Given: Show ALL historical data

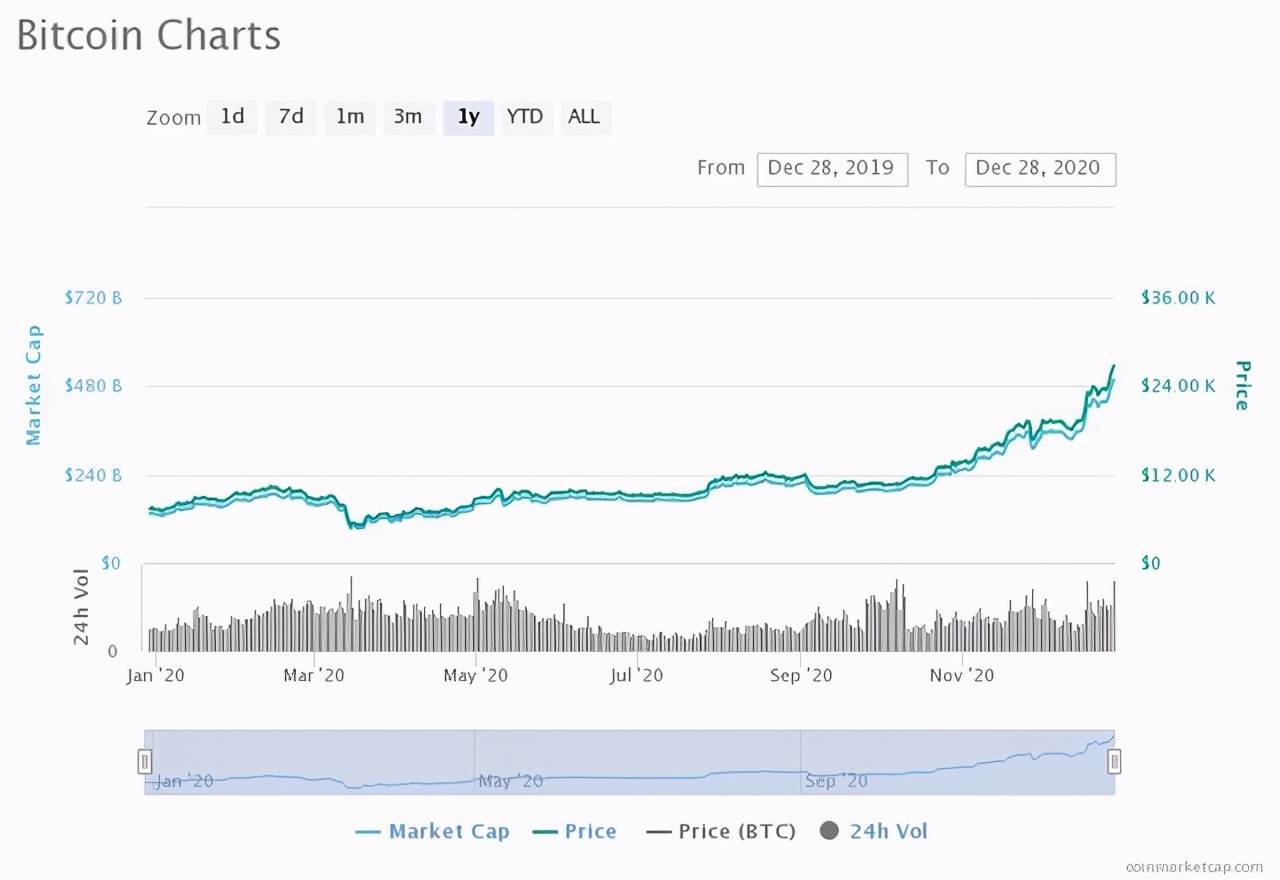Looking at the screenshot, I should pos(584,117).
